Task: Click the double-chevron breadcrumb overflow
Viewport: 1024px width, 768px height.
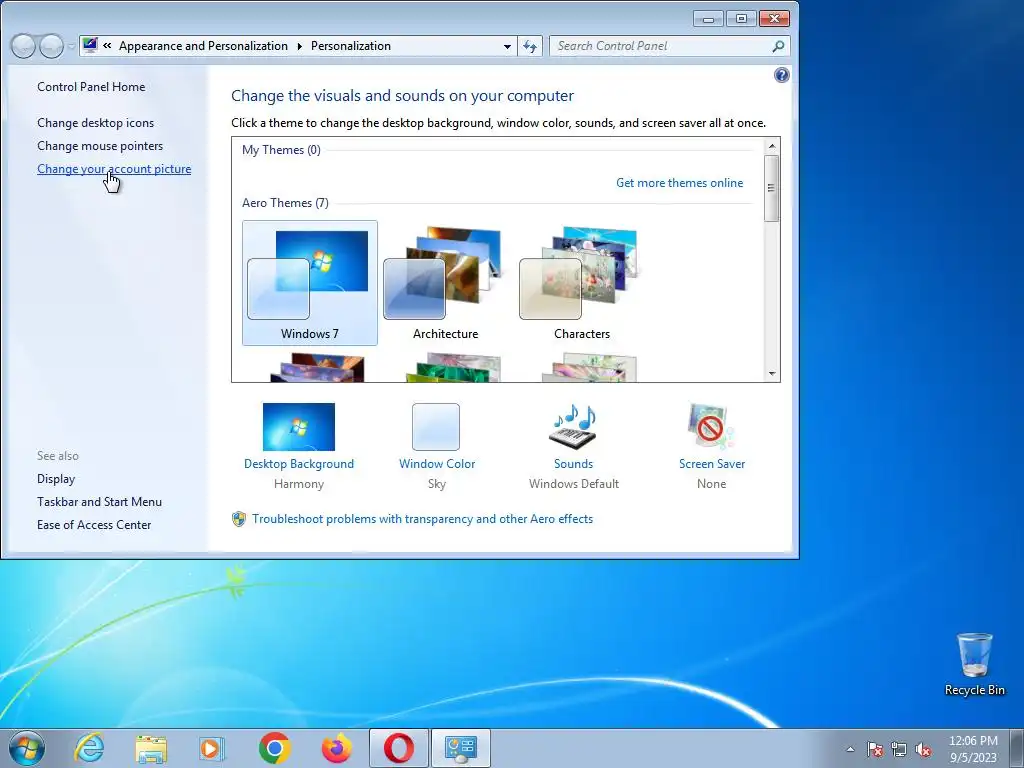Action: click(107, 46)
